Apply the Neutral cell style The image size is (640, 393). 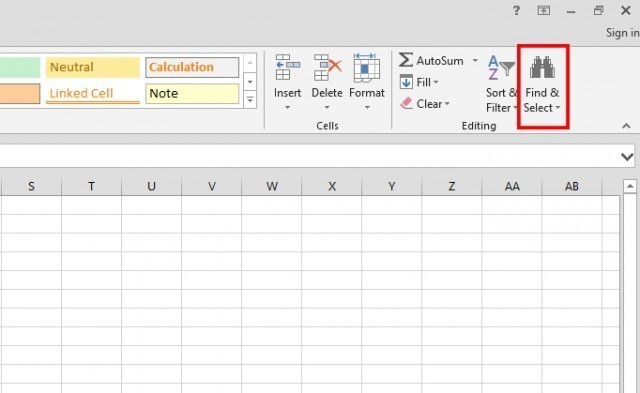[93, 67]
